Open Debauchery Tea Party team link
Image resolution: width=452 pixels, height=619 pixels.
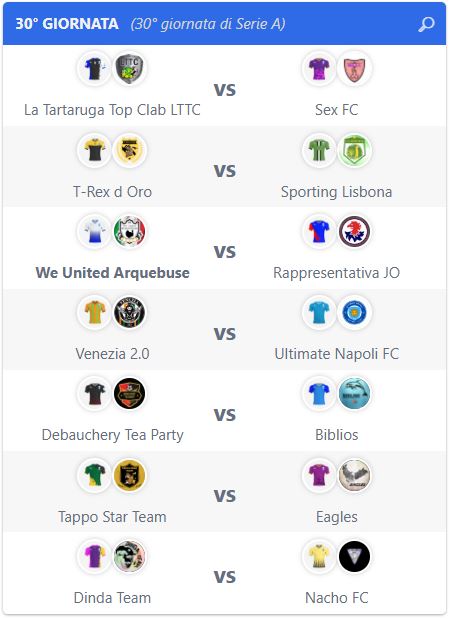click(113, 435)
